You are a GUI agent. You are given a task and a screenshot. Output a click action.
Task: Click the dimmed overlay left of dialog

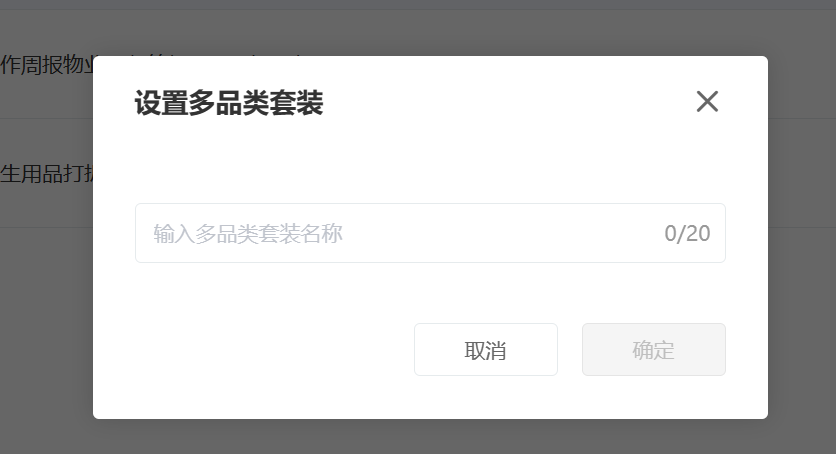46,320
